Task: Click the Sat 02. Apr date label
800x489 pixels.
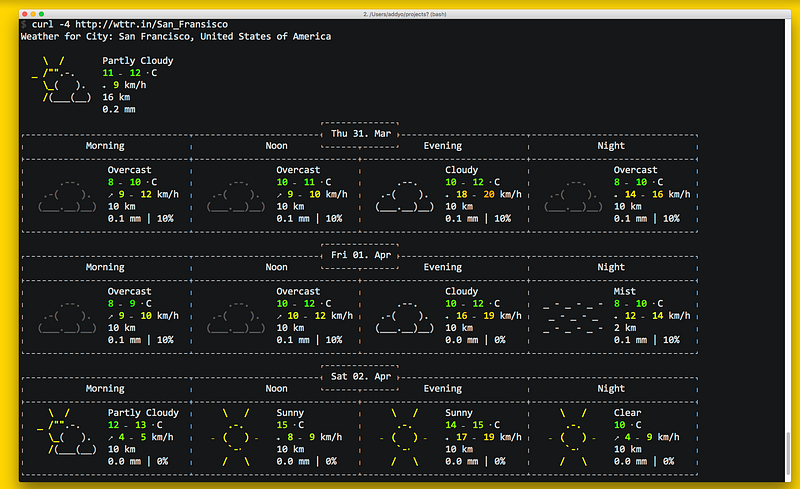Action: (360, 376)
